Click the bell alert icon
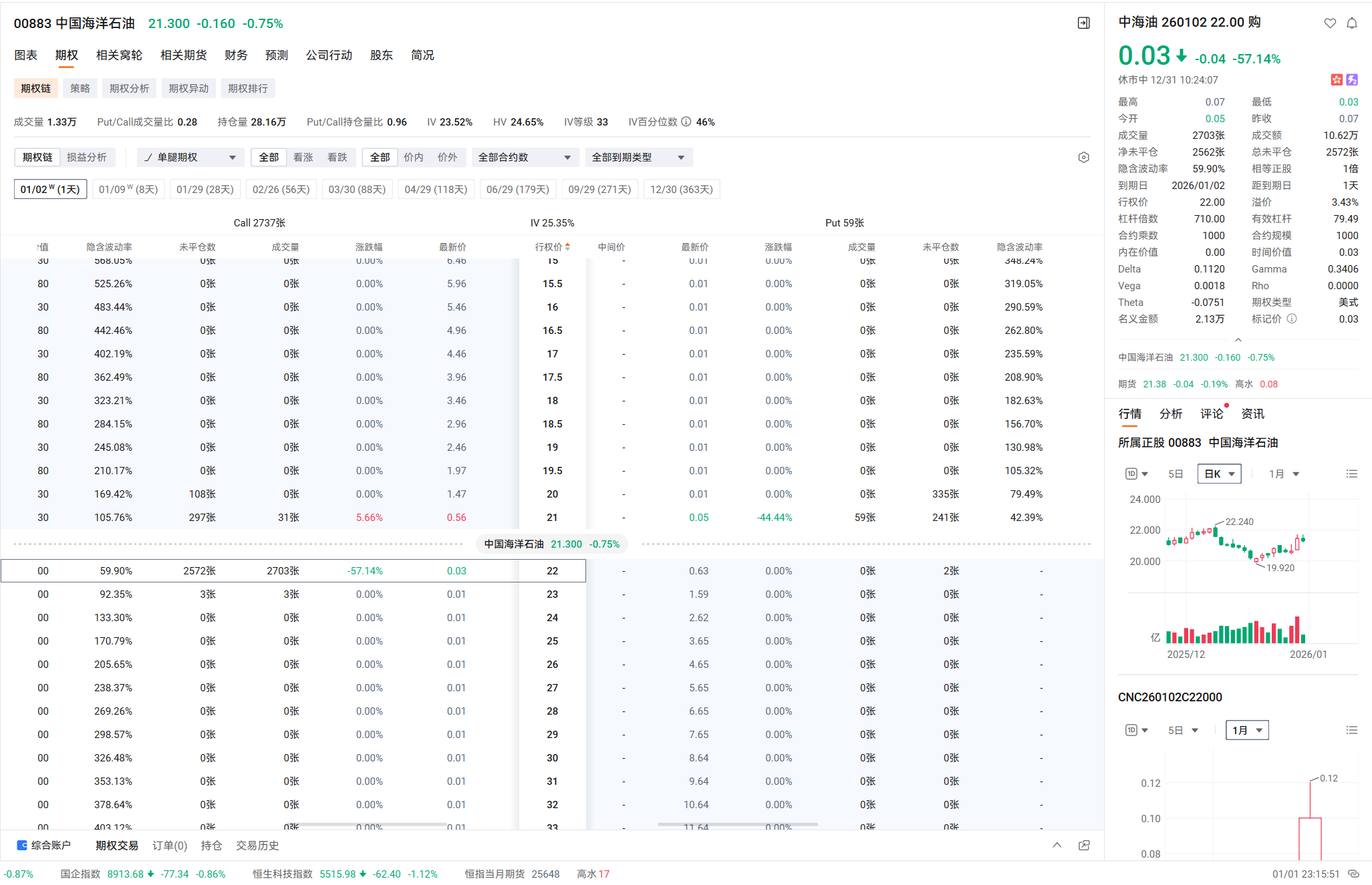This screenshot has width=1372, height=885. pos(1351,23)
